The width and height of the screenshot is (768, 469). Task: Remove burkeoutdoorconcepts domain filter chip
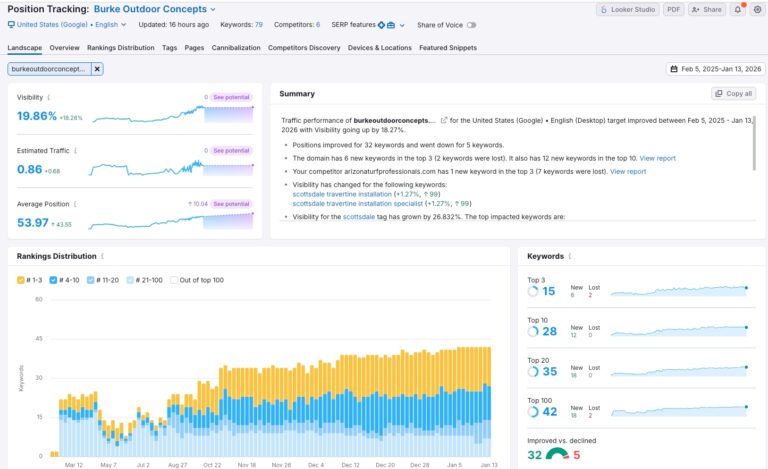[97, 69]
